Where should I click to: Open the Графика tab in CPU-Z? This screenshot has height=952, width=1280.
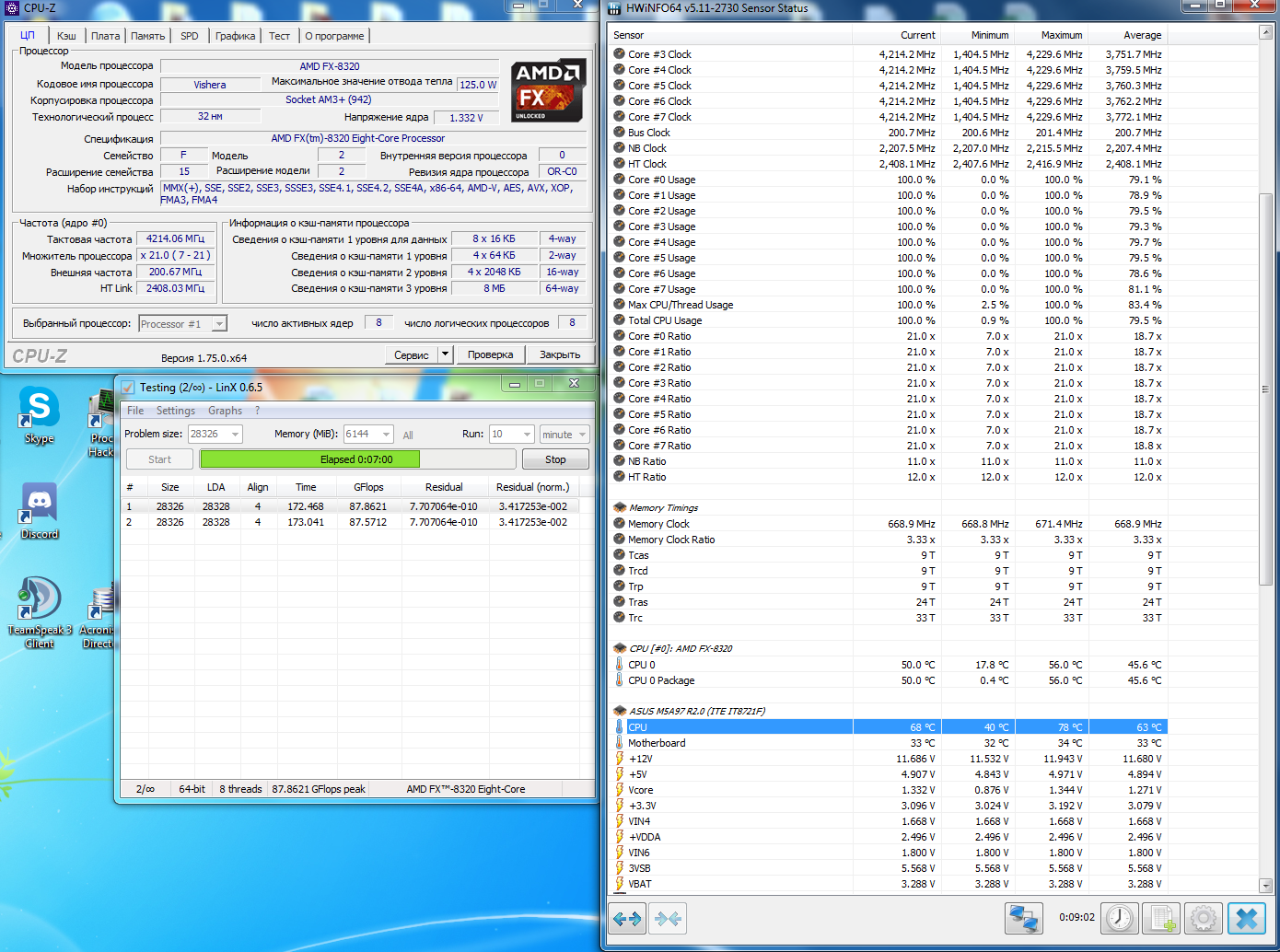(236, 36)
